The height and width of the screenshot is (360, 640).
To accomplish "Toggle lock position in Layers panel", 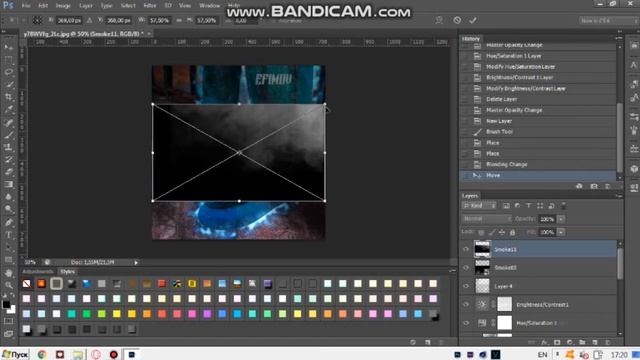I will coord(502,232).
